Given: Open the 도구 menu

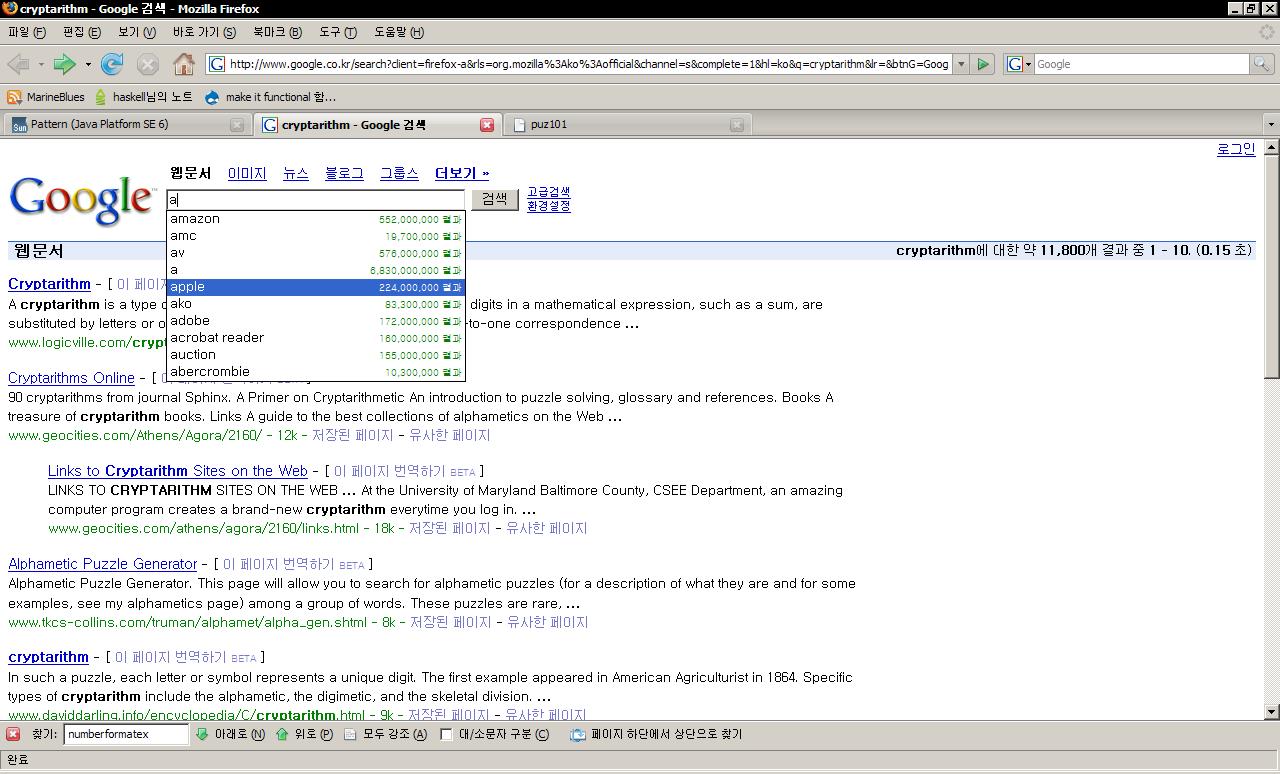Looking at the screenshot, I should click(x=337, y=32).
